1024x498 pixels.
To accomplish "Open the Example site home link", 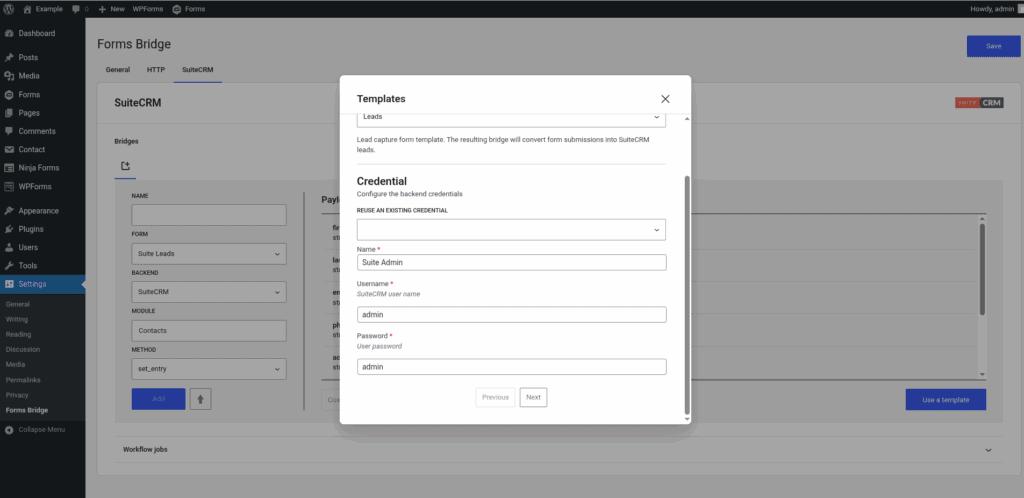I will [43, 9].
